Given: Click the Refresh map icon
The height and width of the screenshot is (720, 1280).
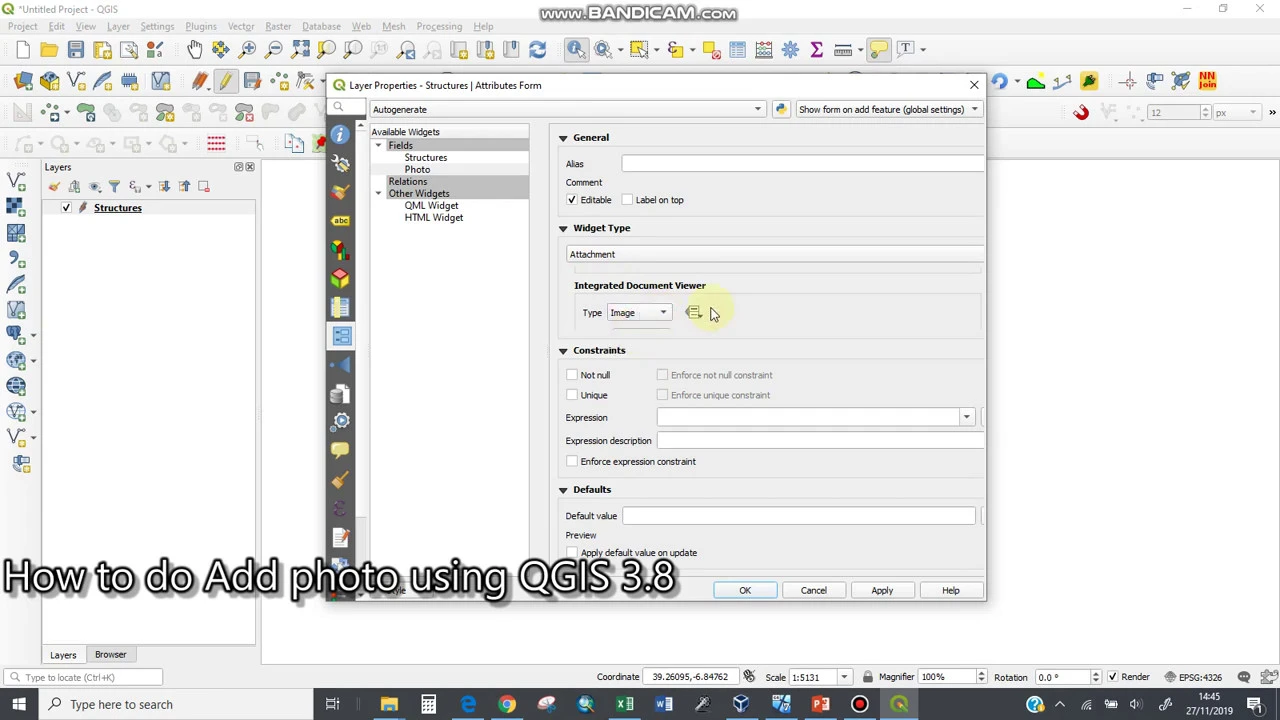Looking at the screenshot, I should click(x=537, y=49).
